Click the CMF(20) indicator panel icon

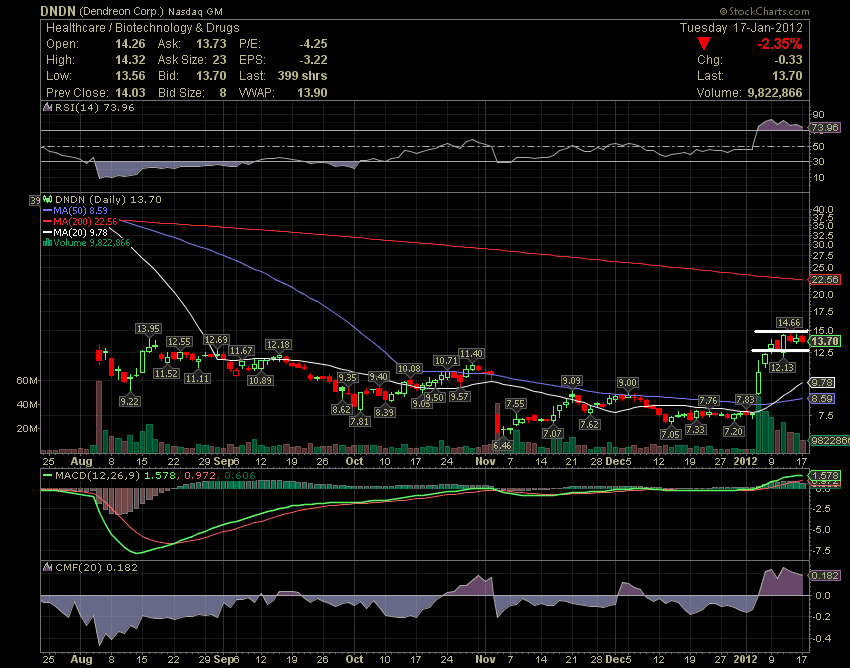click(x=47, y=567)
